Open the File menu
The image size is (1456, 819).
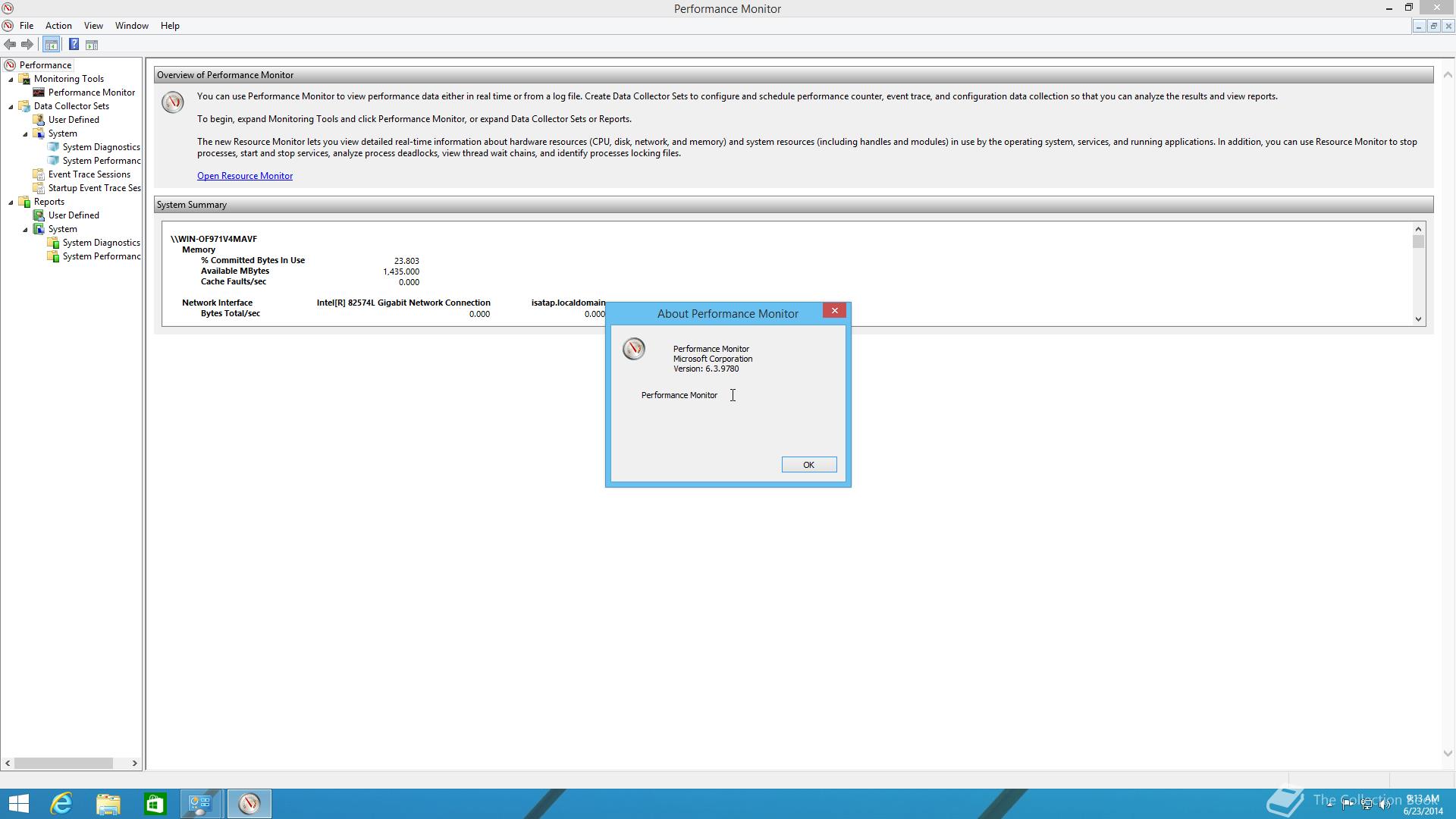[x=27, y=26]
